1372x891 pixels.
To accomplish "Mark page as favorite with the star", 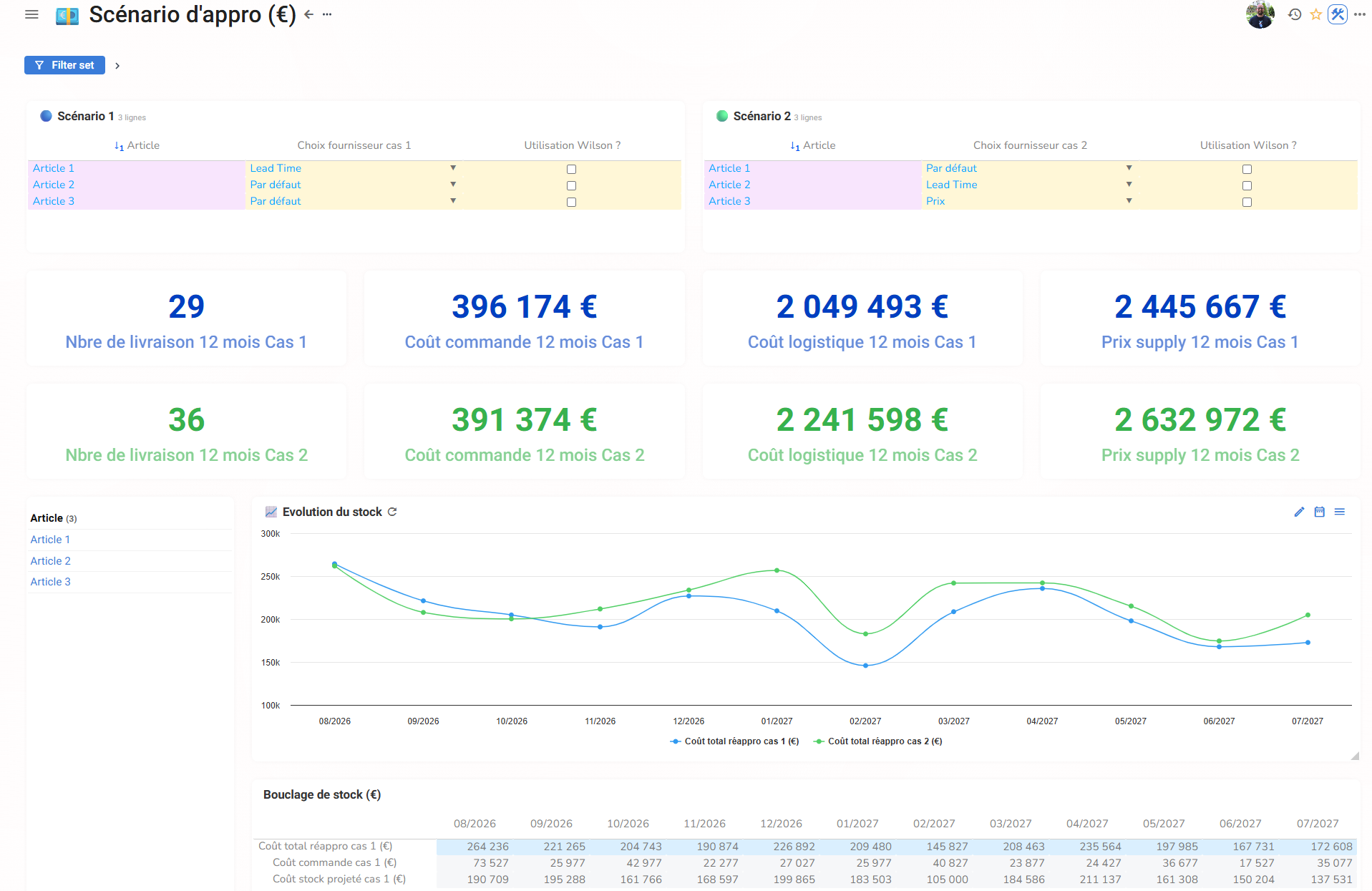I will point(1315,14).
